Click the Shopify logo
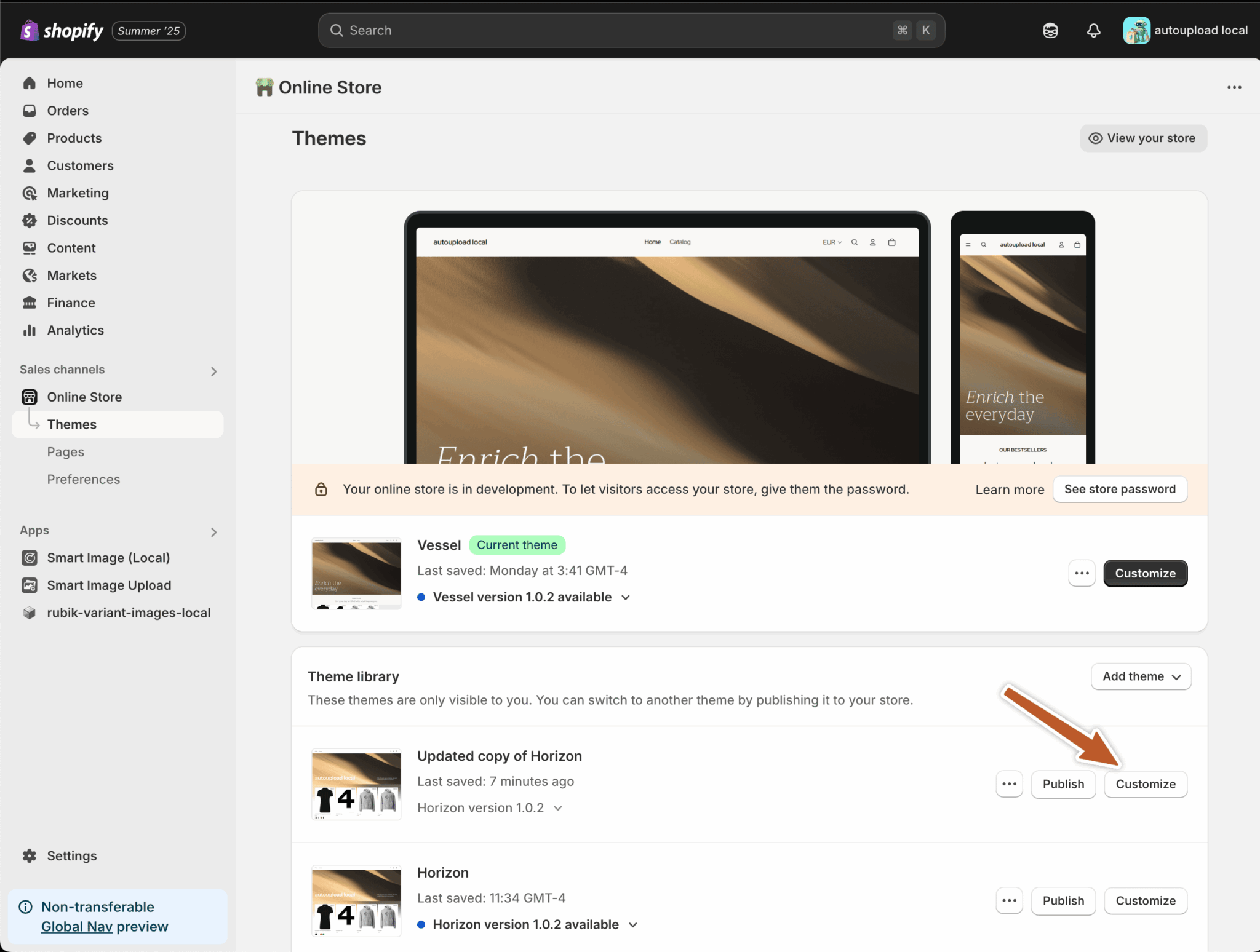The width and height of the screenshot is (1260, 952). (62, 30)
